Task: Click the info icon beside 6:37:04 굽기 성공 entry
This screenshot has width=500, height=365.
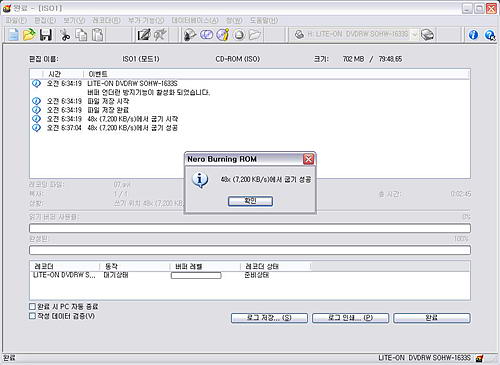Action: coord(36,128)
